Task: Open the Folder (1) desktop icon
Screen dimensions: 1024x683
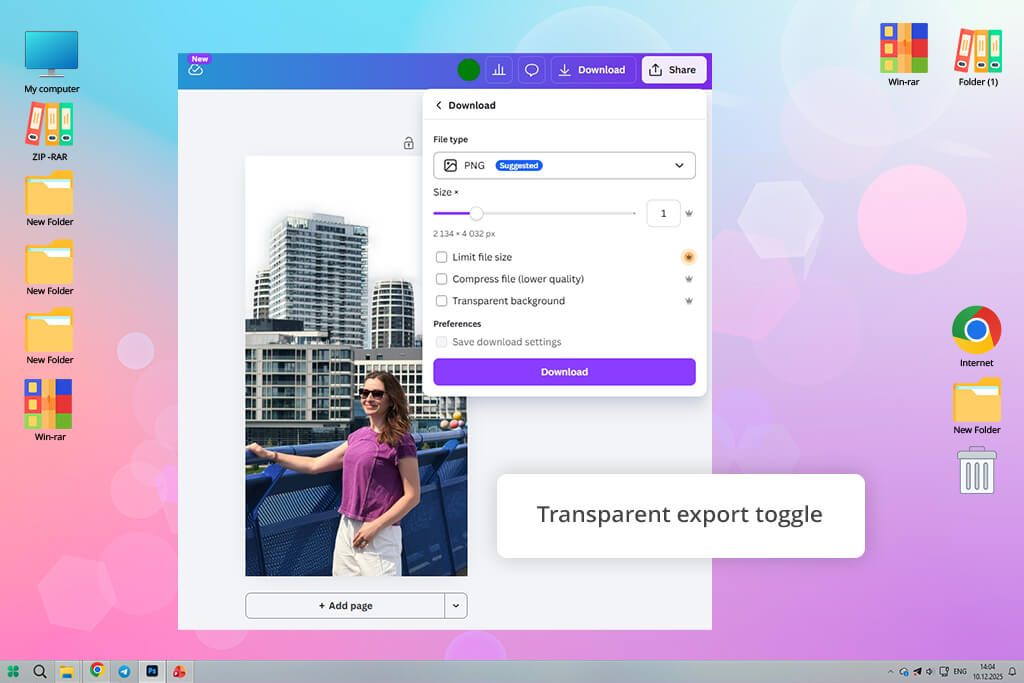Action: pyautogui.click(x=978, y=57)
